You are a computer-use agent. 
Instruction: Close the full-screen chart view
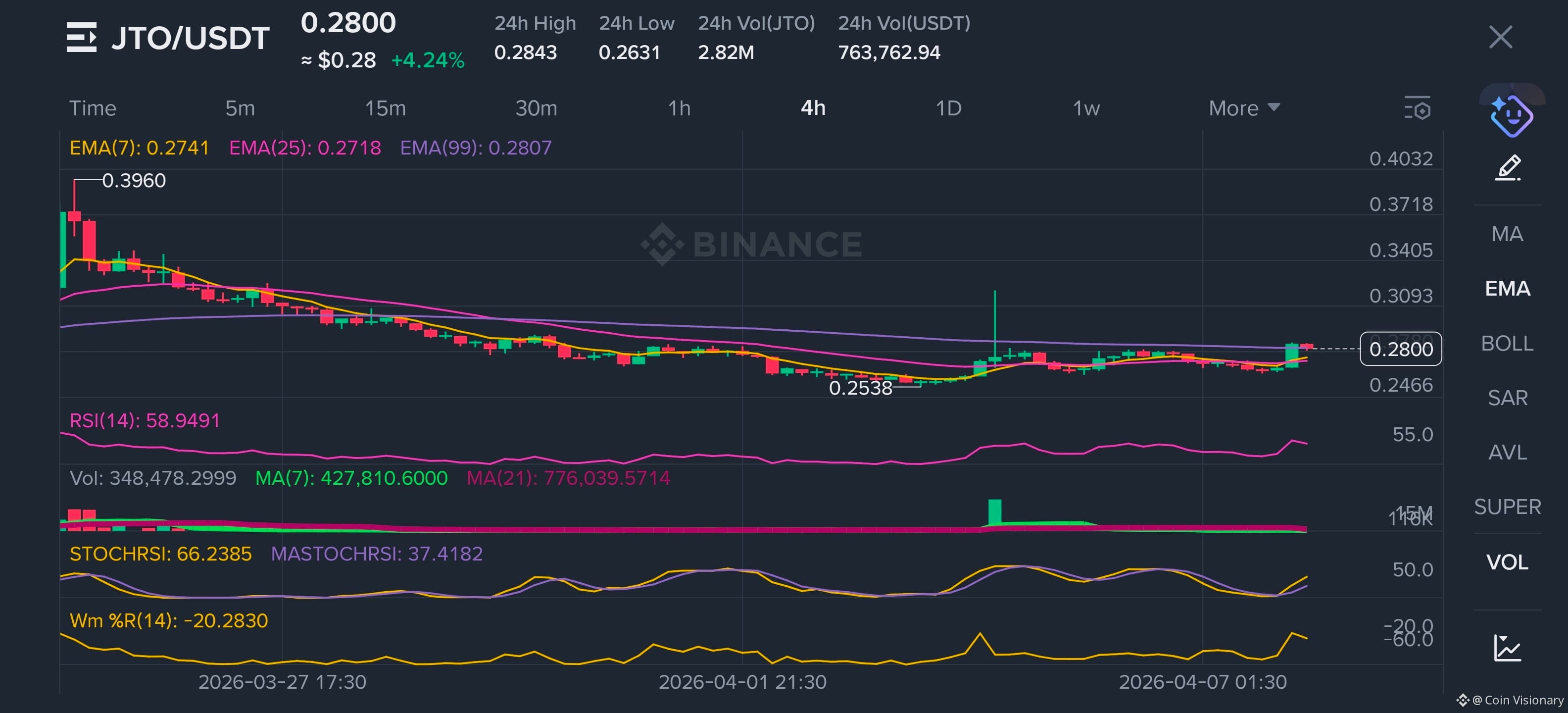click(1500, 37)
